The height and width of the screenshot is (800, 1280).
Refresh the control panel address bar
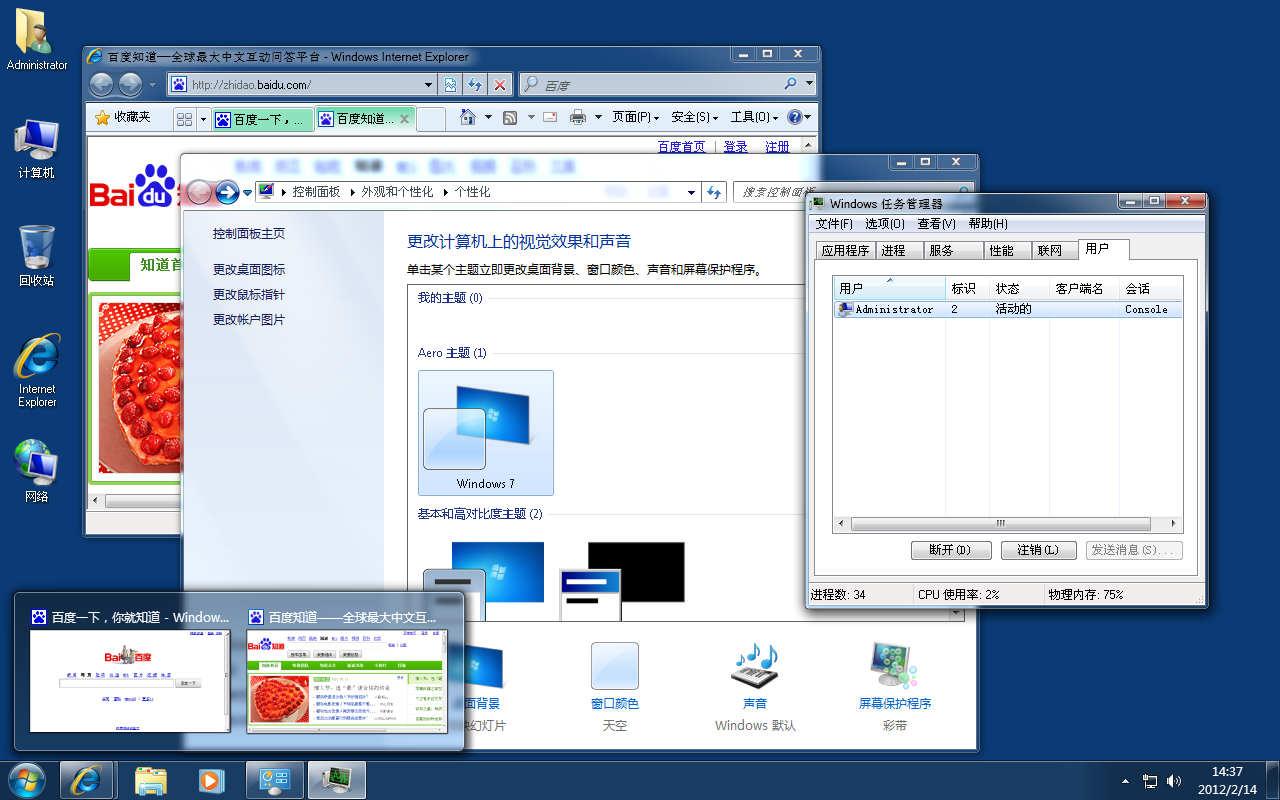point(714,192)
